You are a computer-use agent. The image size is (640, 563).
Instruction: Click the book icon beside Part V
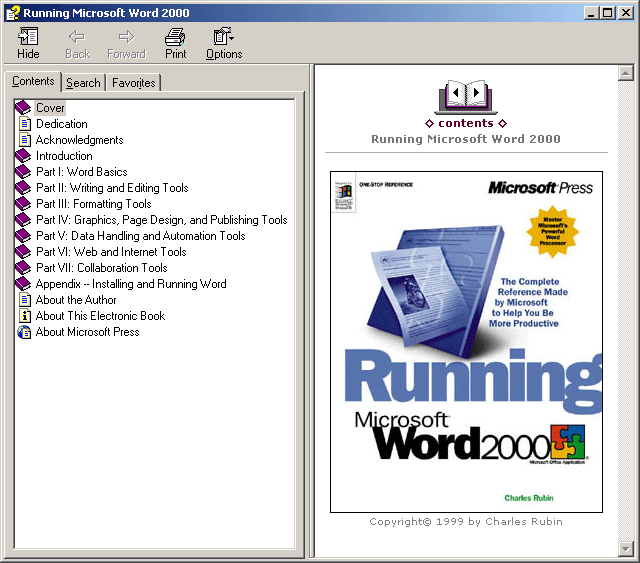pyautogui.click(x=23, y=236)
